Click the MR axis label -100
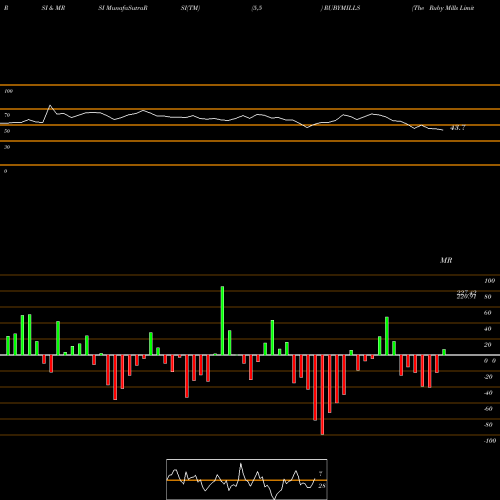The width and height of the screenshot is (500, 500). tap(490, 441)
